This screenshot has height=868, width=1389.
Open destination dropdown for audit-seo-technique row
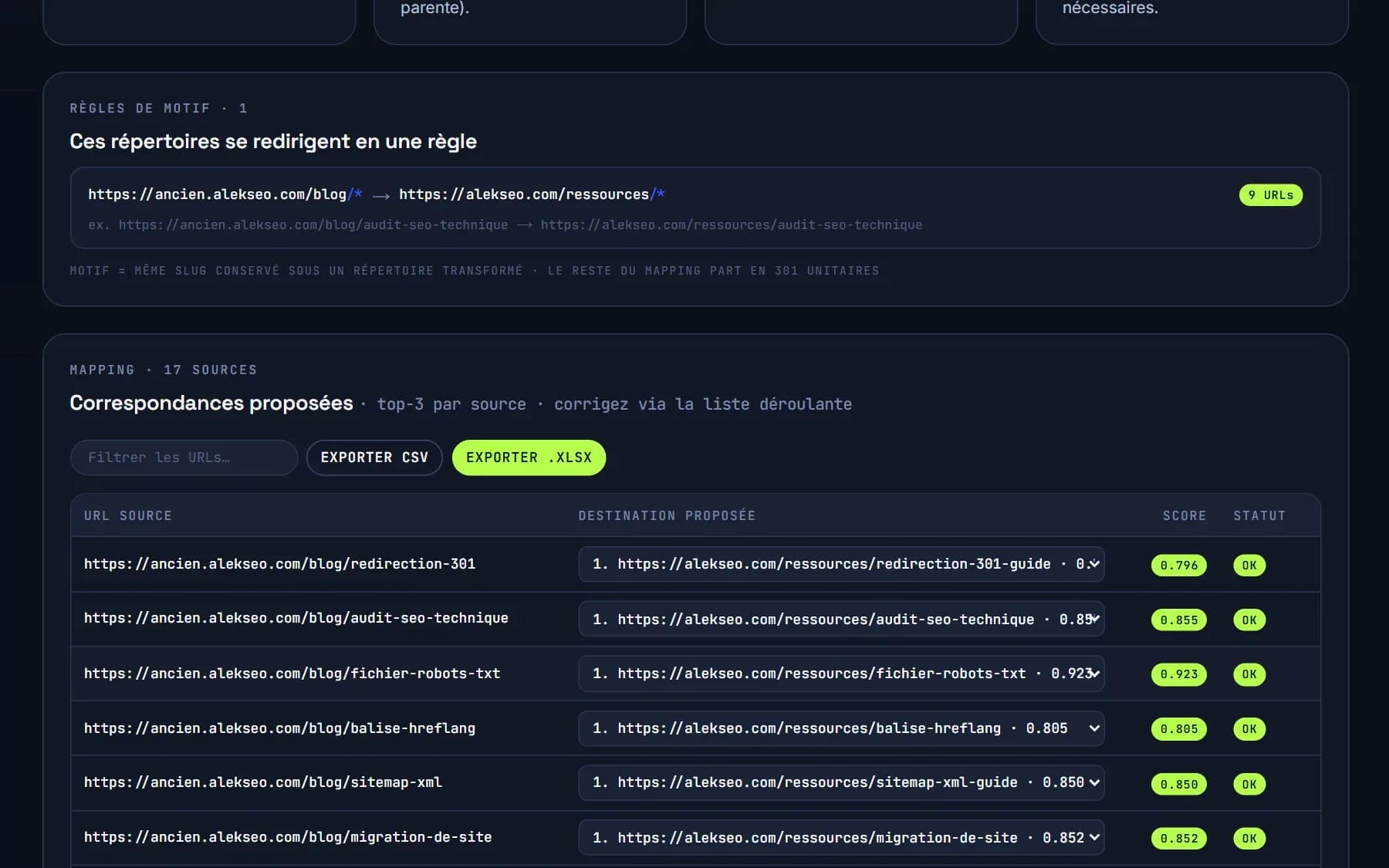841,619
